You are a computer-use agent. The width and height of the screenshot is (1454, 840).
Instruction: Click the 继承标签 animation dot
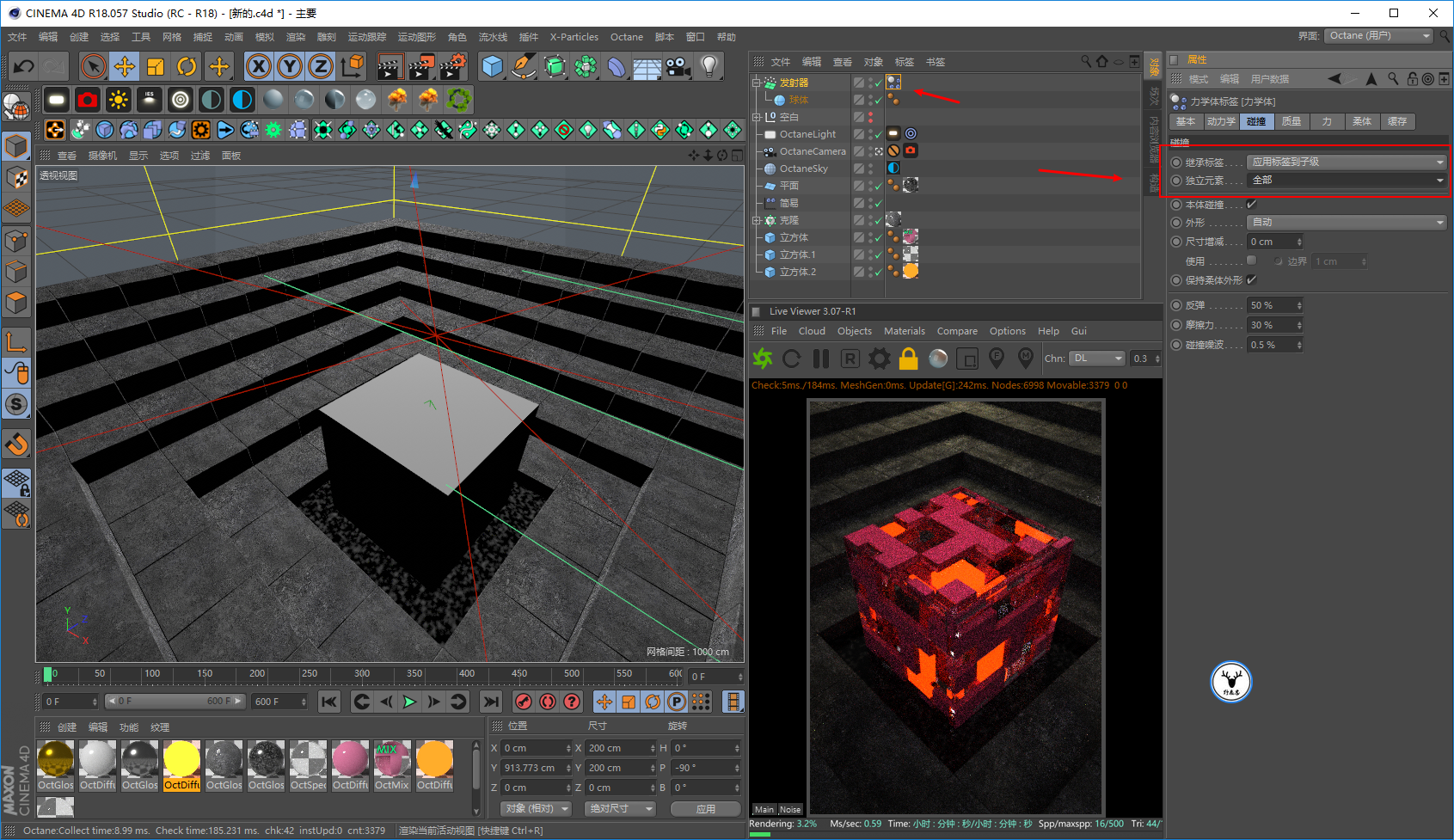(x=1176, y=162)
